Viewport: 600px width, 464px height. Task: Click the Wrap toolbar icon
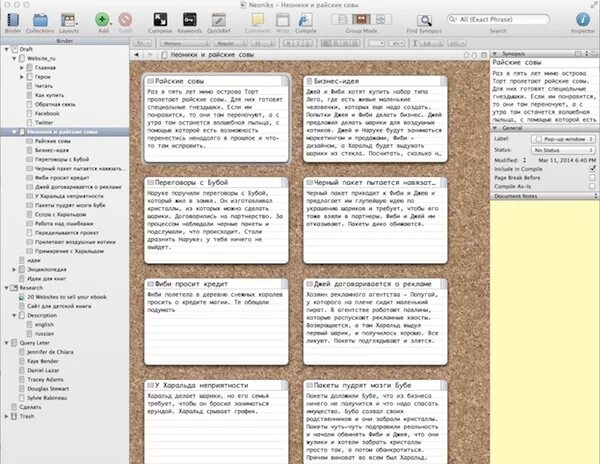point(282,20)
